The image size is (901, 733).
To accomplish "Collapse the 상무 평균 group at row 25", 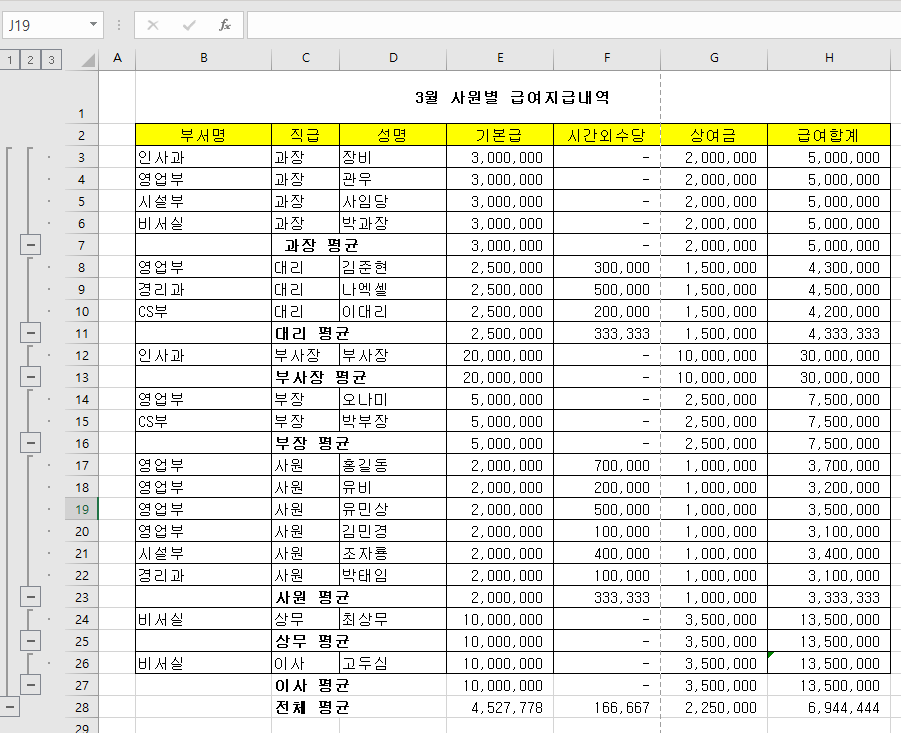I will (x=30, y=641).
